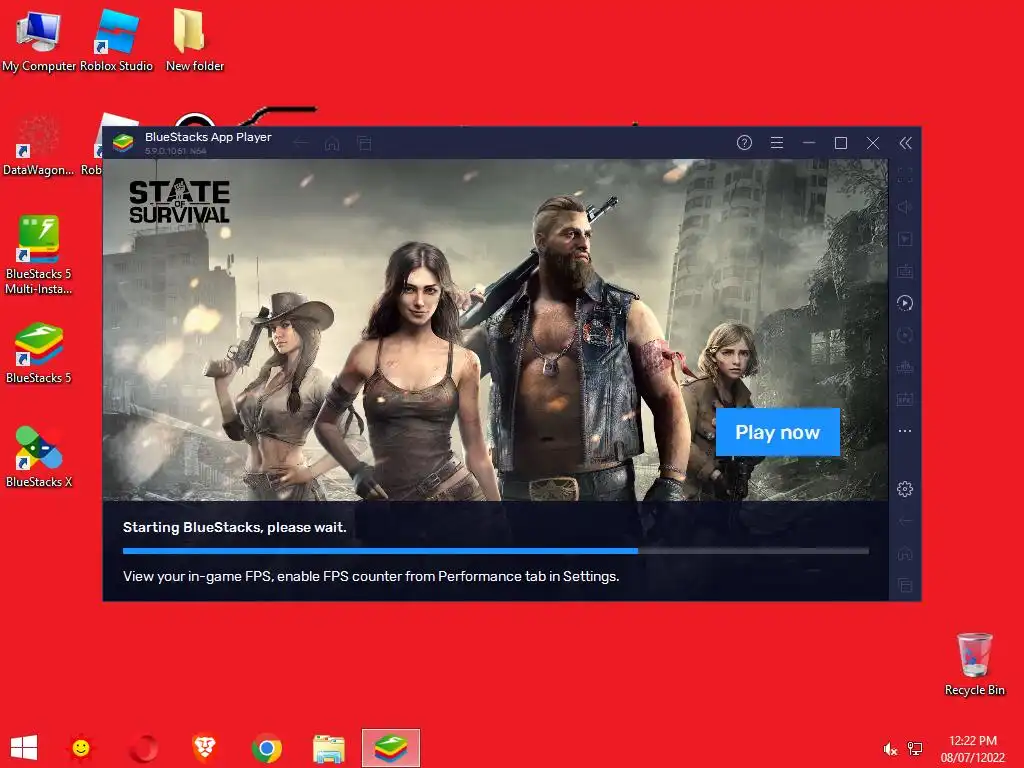Click the network tray icon

pos(915,749)
